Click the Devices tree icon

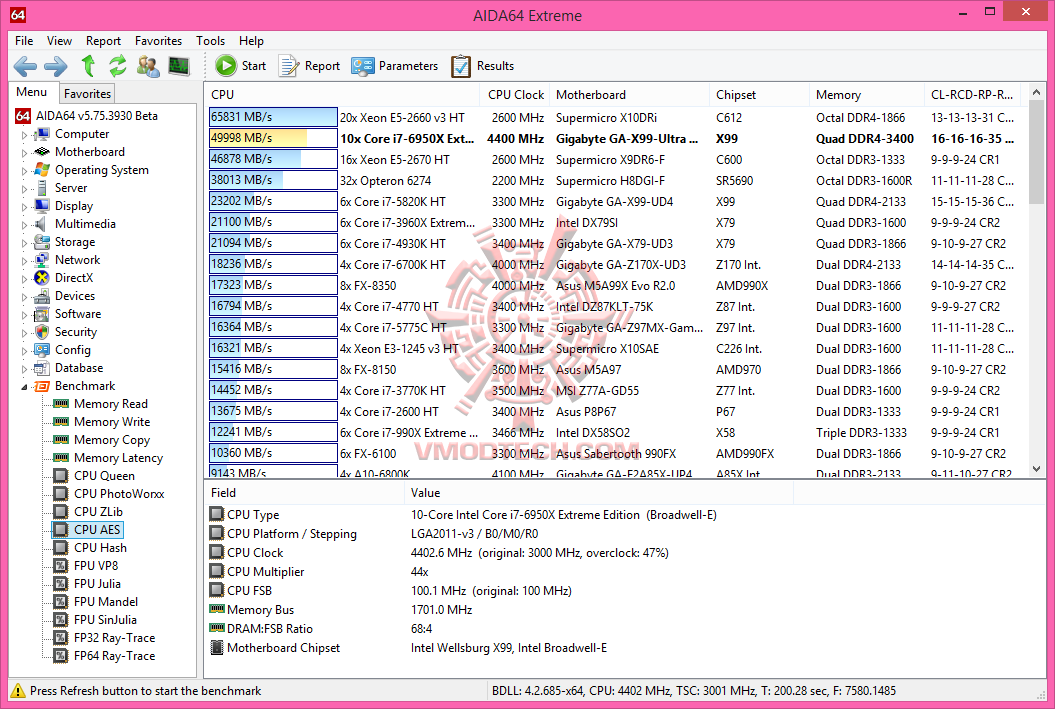point(42,296)
